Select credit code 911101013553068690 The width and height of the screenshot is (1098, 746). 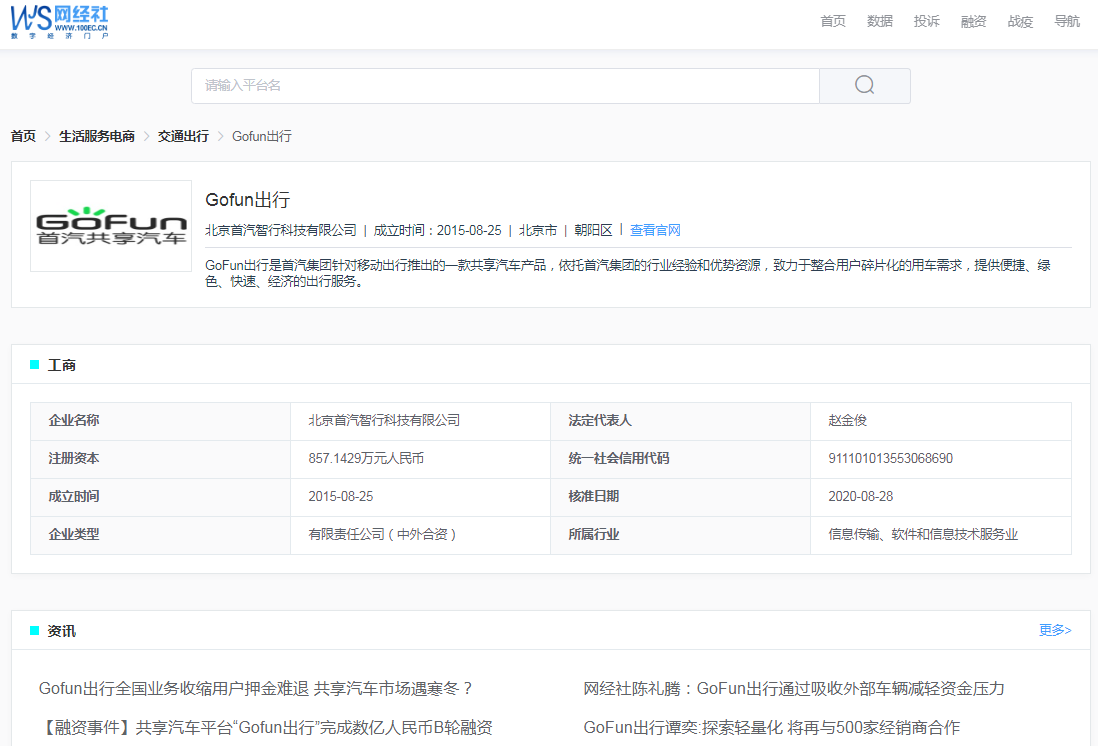(891, 458)
